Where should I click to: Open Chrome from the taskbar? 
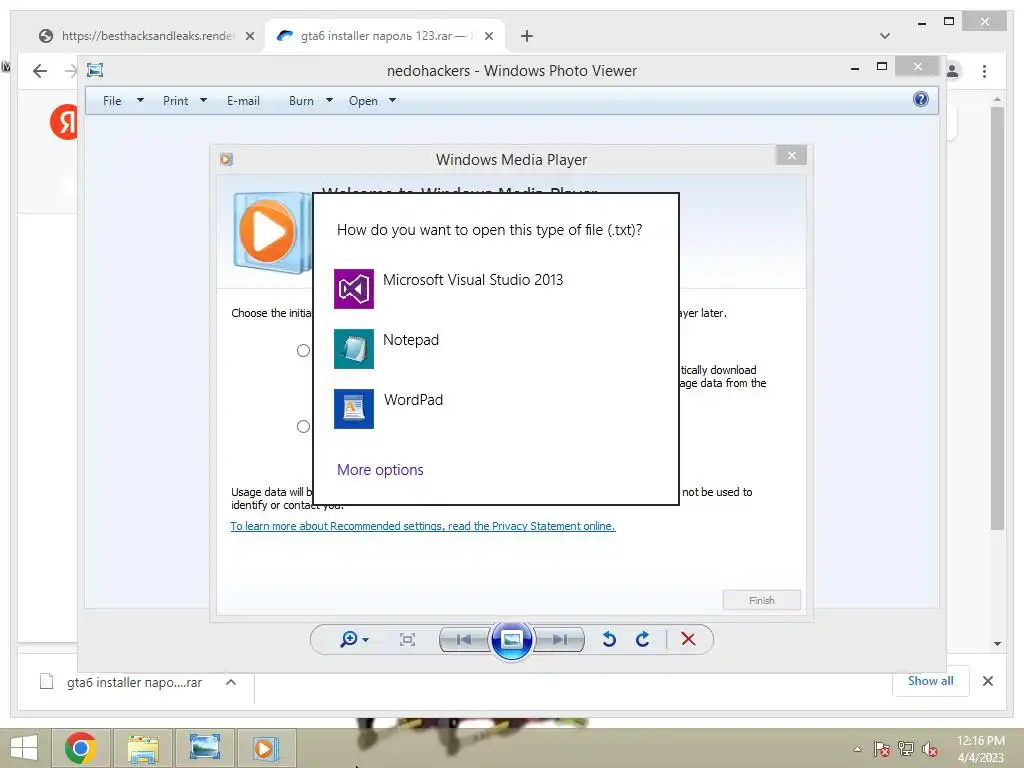point(81,748)
